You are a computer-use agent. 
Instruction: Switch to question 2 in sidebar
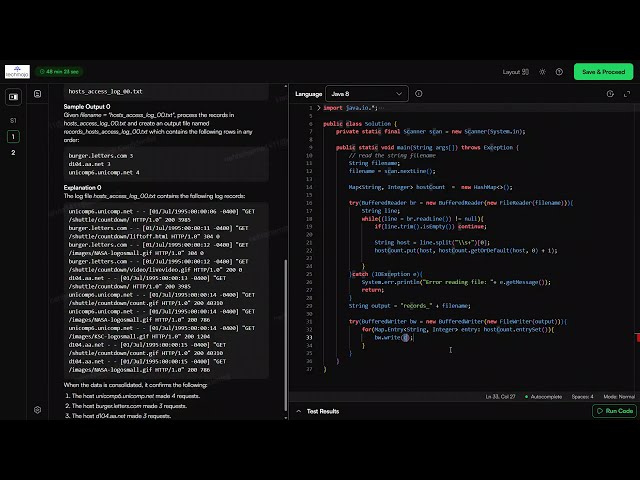pos(13,152)
